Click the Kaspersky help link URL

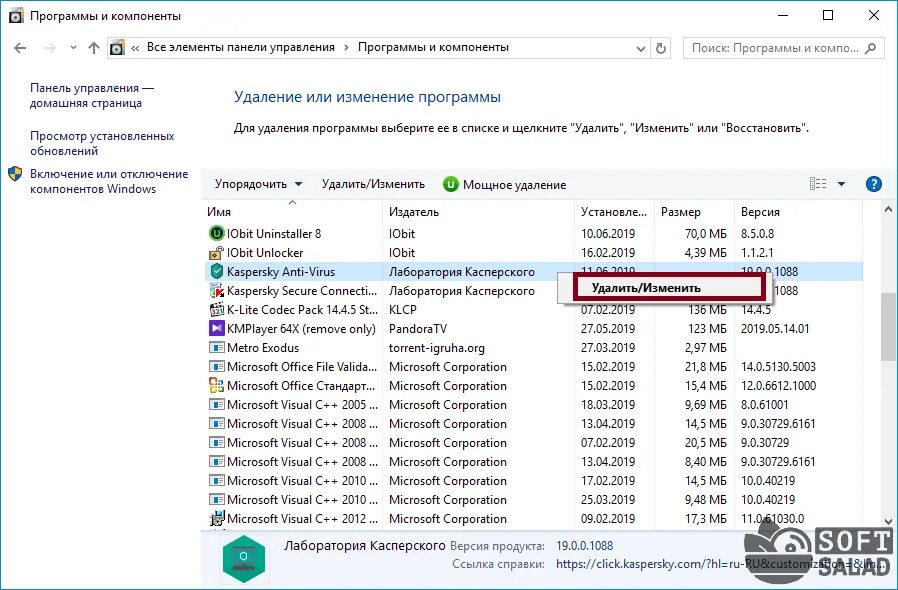tap(722, 564)
